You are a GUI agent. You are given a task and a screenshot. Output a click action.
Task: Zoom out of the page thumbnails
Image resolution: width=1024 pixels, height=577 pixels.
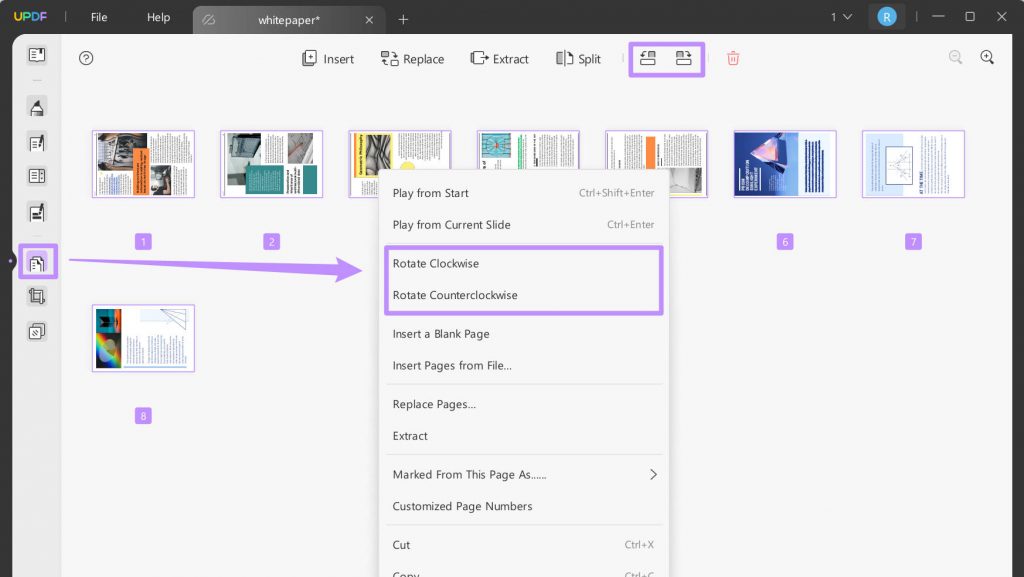tap(955, 57)
